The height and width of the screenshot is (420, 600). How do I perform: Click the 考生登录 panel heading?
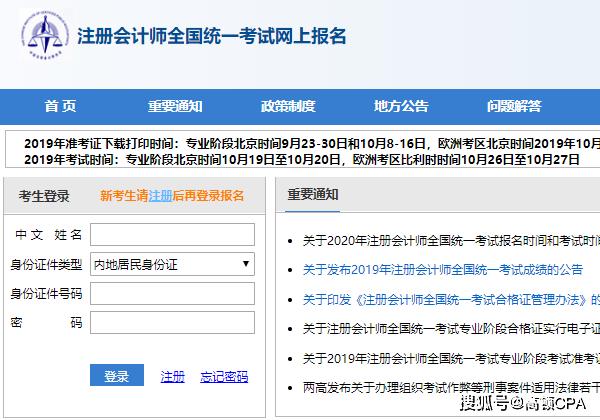tap(44, 196)
